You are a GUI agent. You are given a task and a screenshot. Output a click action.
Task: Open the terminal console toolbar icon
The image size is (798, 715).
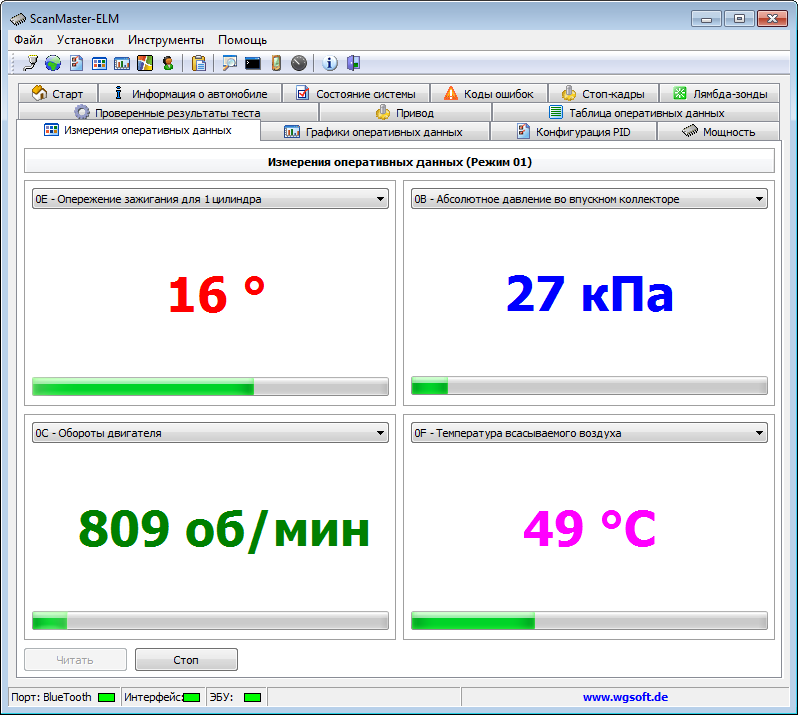pos(253,63)
